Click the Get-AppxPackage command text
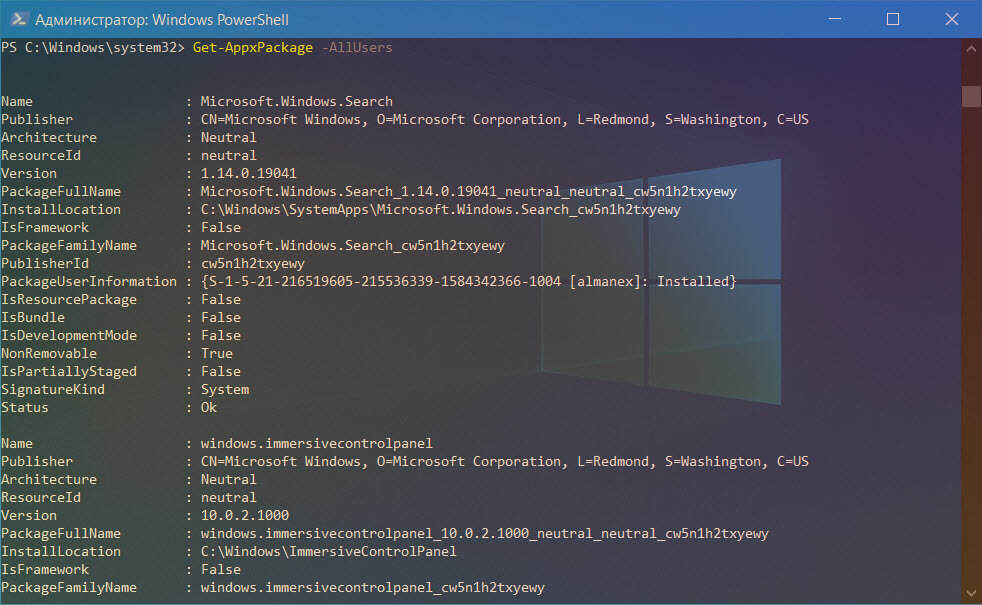The image size is (982, 605). [x=252, y=48]
